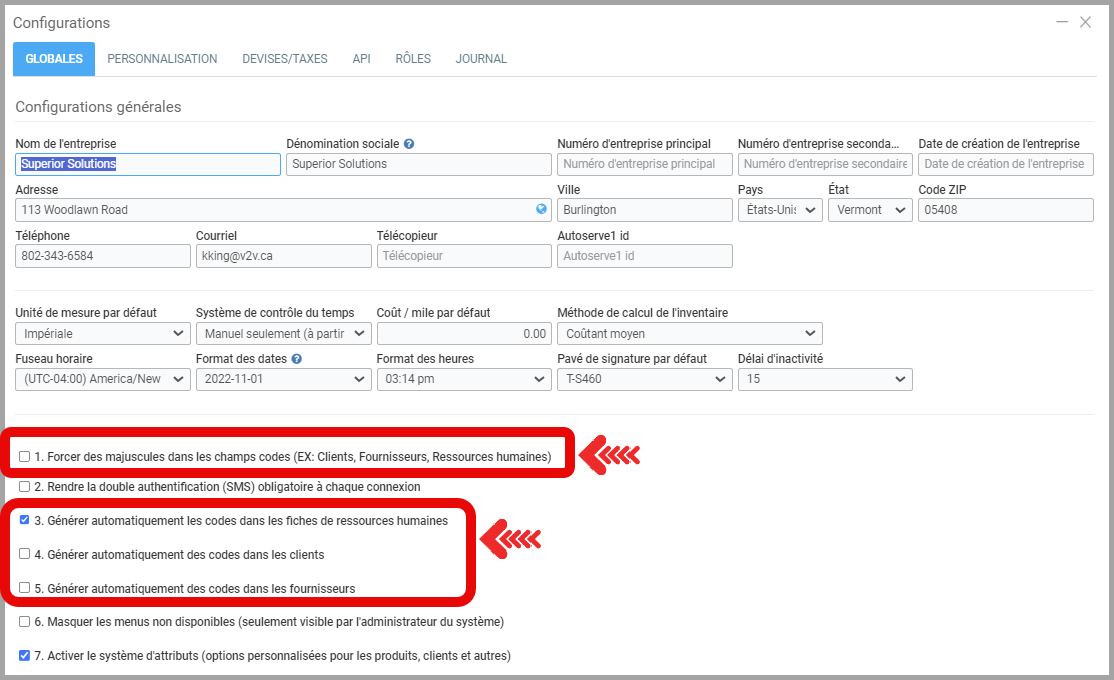Open the Pays dropdown
Viewport: 1114px width, 680px height.
coord(780,210)
